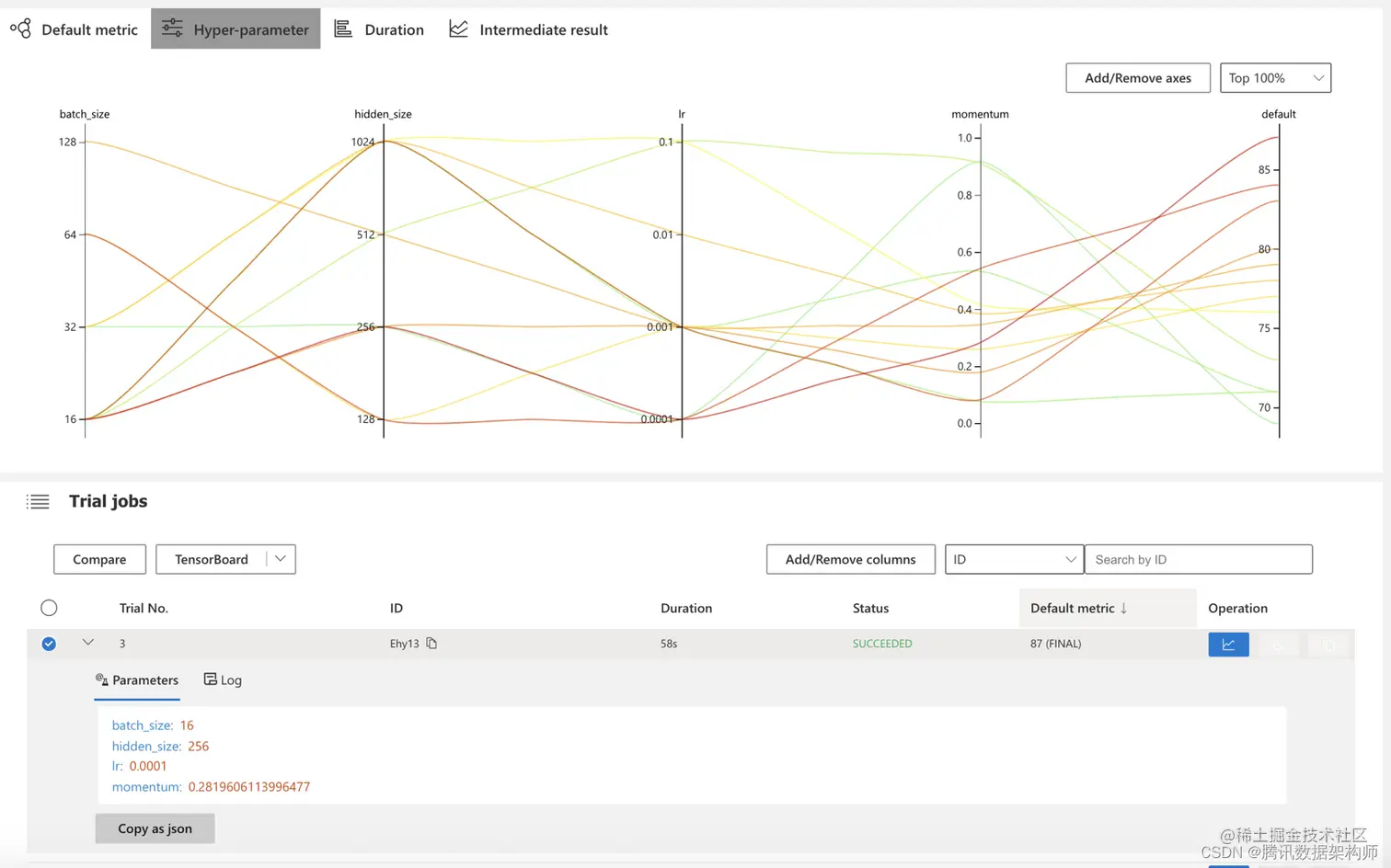This screenshot has width=1391, height=868.
Task: Click the Duration column header
Action: pos(686,608)
